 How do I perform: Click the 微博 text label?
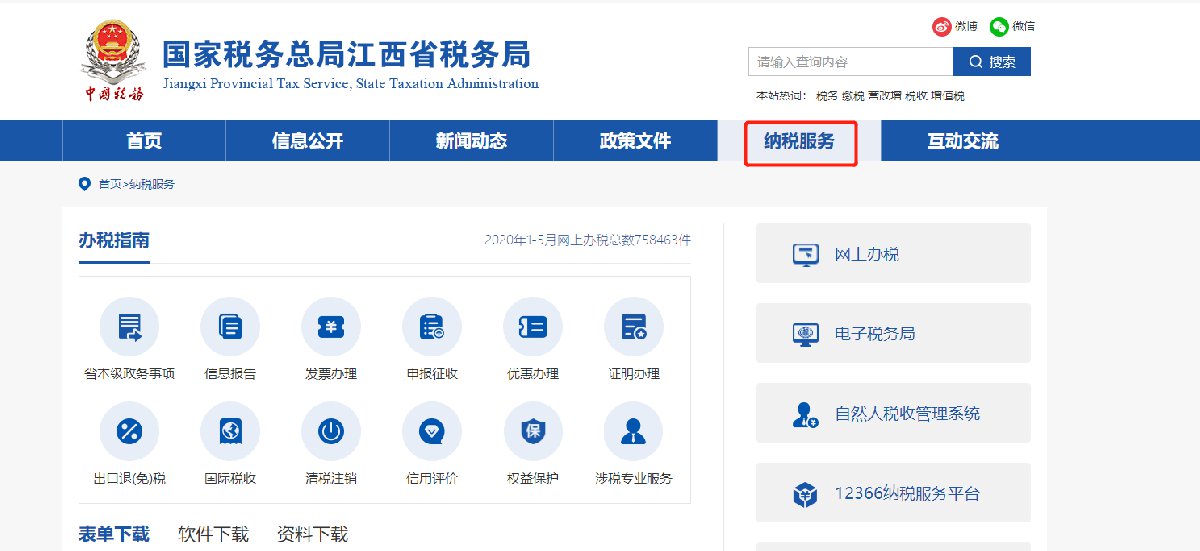[x=966, y=27]
